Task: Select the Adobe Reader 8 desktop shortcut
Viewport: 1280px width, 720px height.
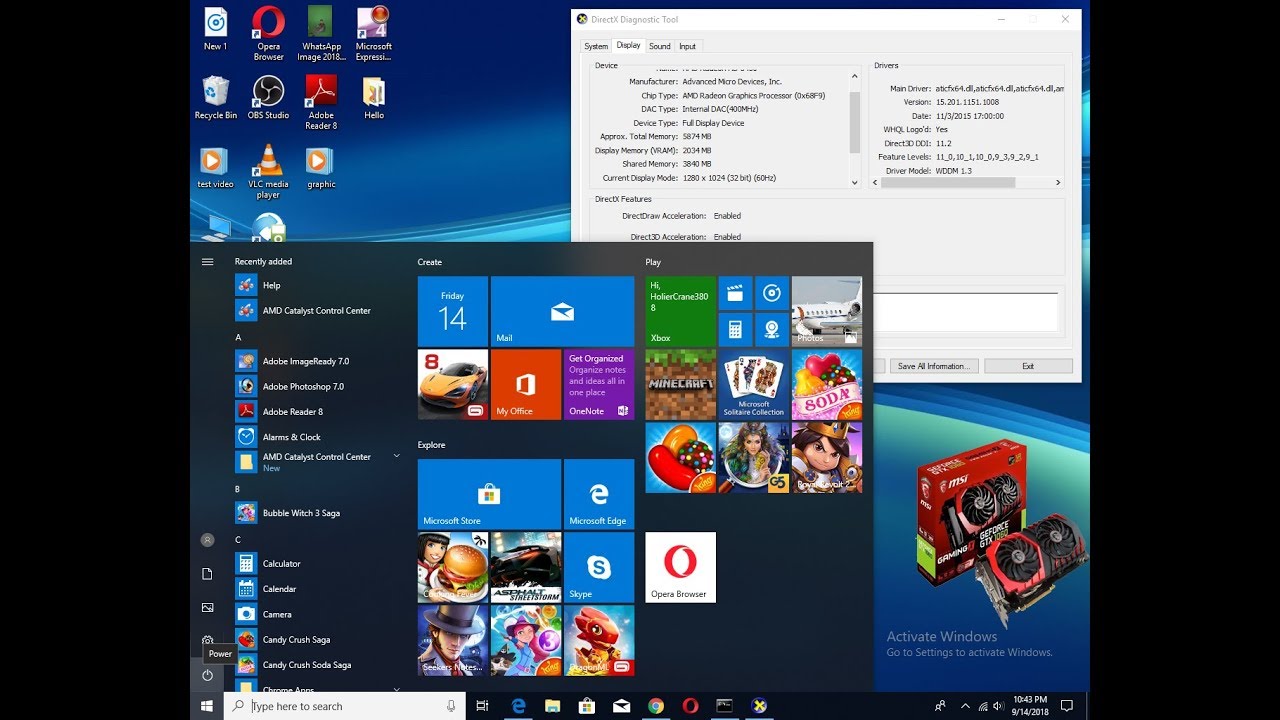Action: pos(321,102)
